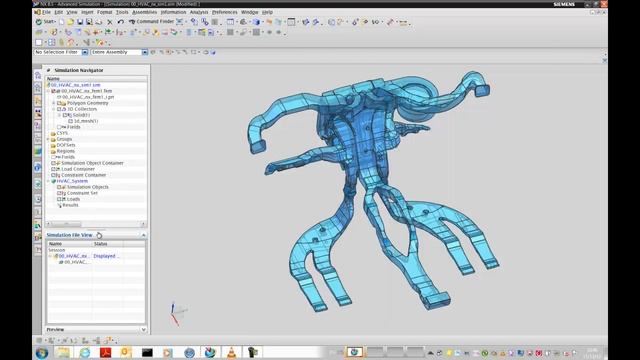Click the Simulation Navigator panel title
Screen dimensions: 640x360
79,70
